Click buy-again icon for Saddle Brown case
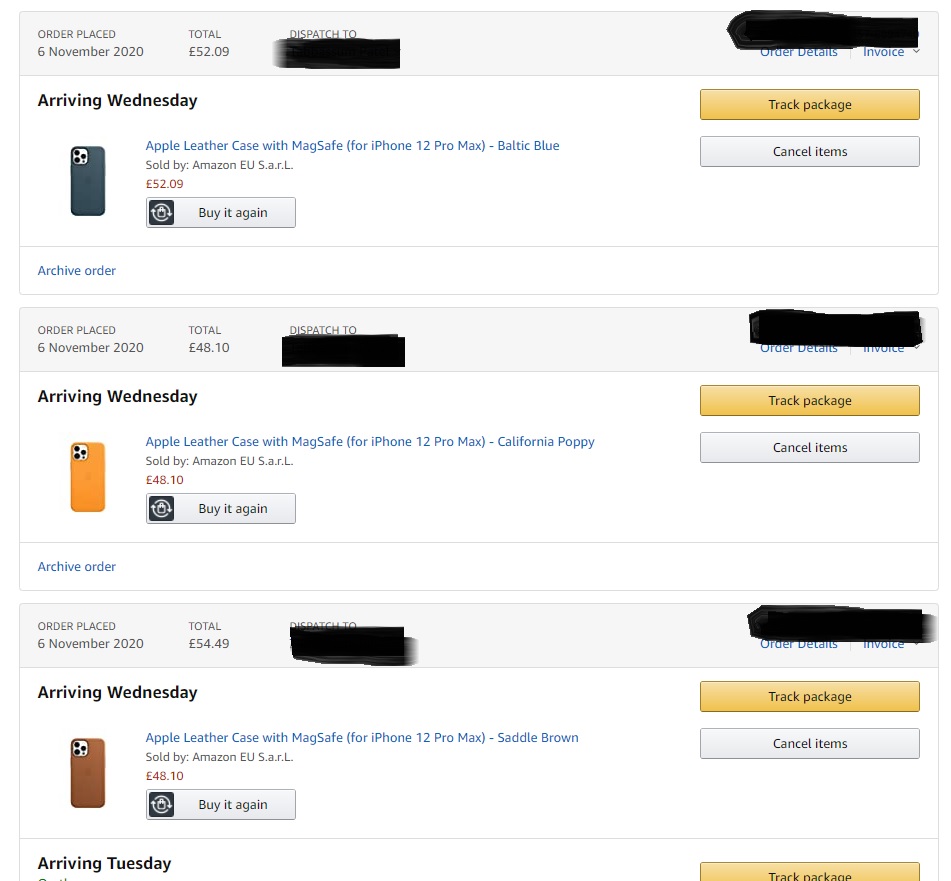This screenshot has height=881, width=951. [x=161, y=804]
